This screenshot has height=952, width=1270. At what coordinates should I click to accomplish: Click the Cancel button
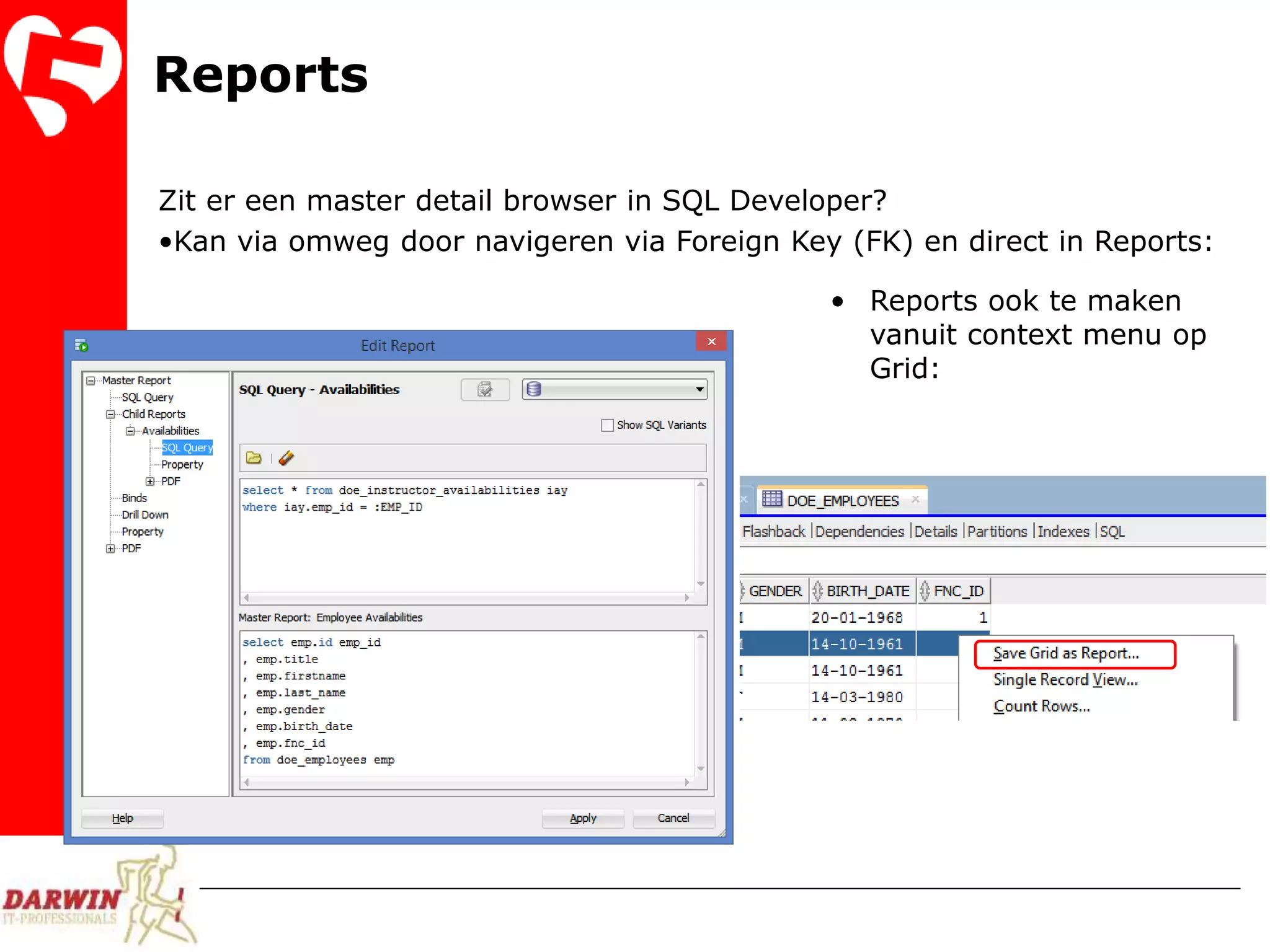point(673,818)
